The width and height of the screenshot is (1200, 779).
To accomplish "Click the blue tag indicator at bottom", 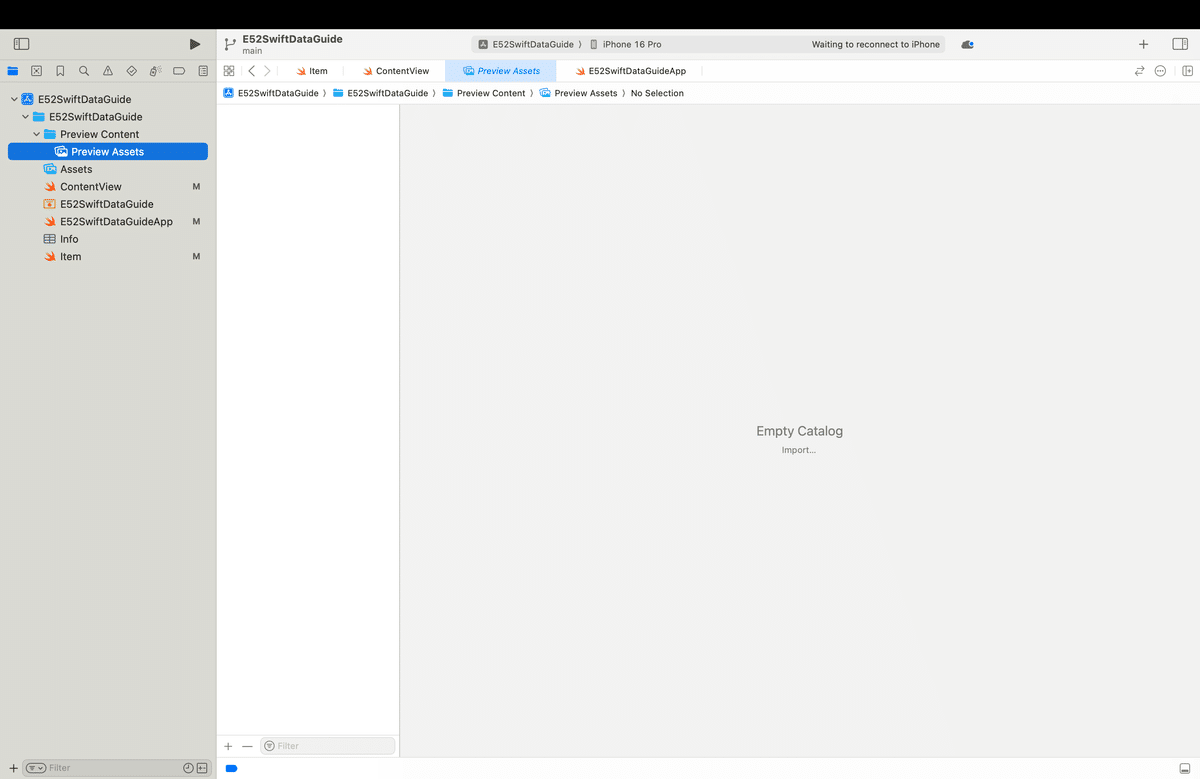I will coord(231,768).
